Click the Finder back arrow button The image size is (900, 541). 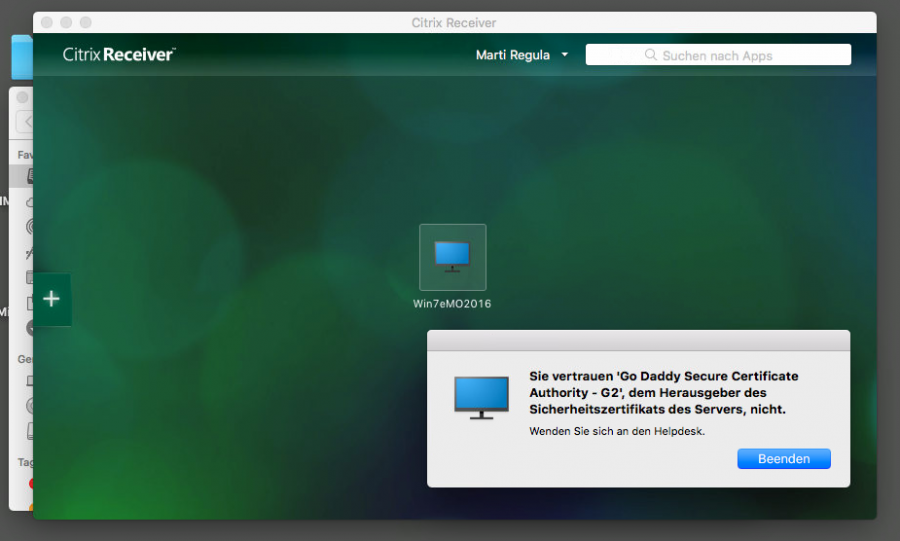(26, 122)
